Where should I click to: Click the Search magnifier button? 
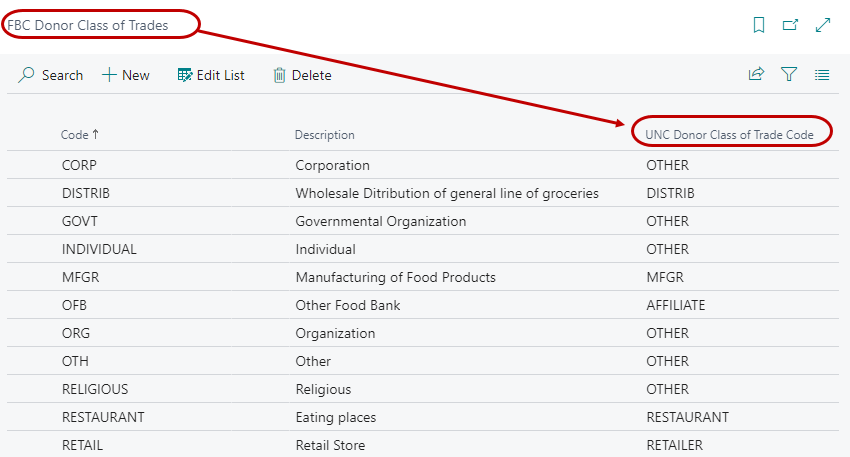[x=51, y=75]
